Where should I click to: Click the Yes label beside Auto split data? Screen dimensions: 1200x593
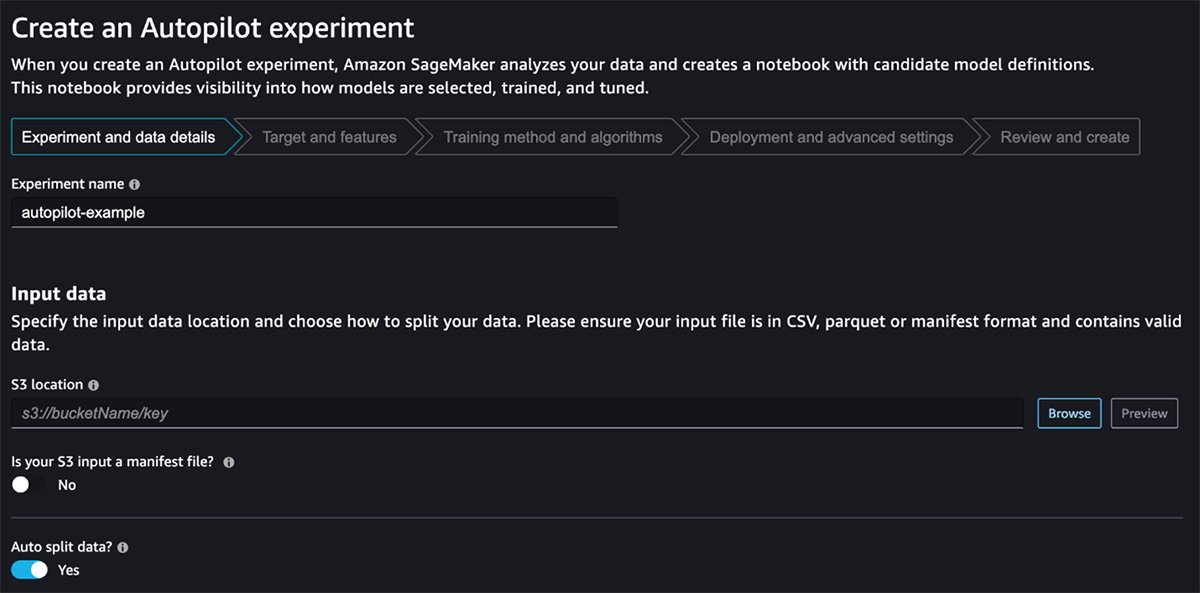tap(68, 570)
